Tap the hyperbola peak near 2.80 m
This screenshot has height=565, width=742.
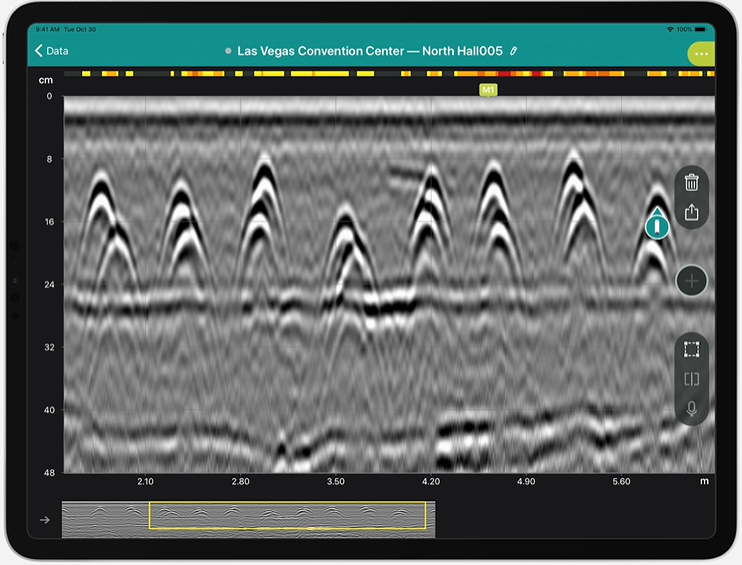[264, 158]
